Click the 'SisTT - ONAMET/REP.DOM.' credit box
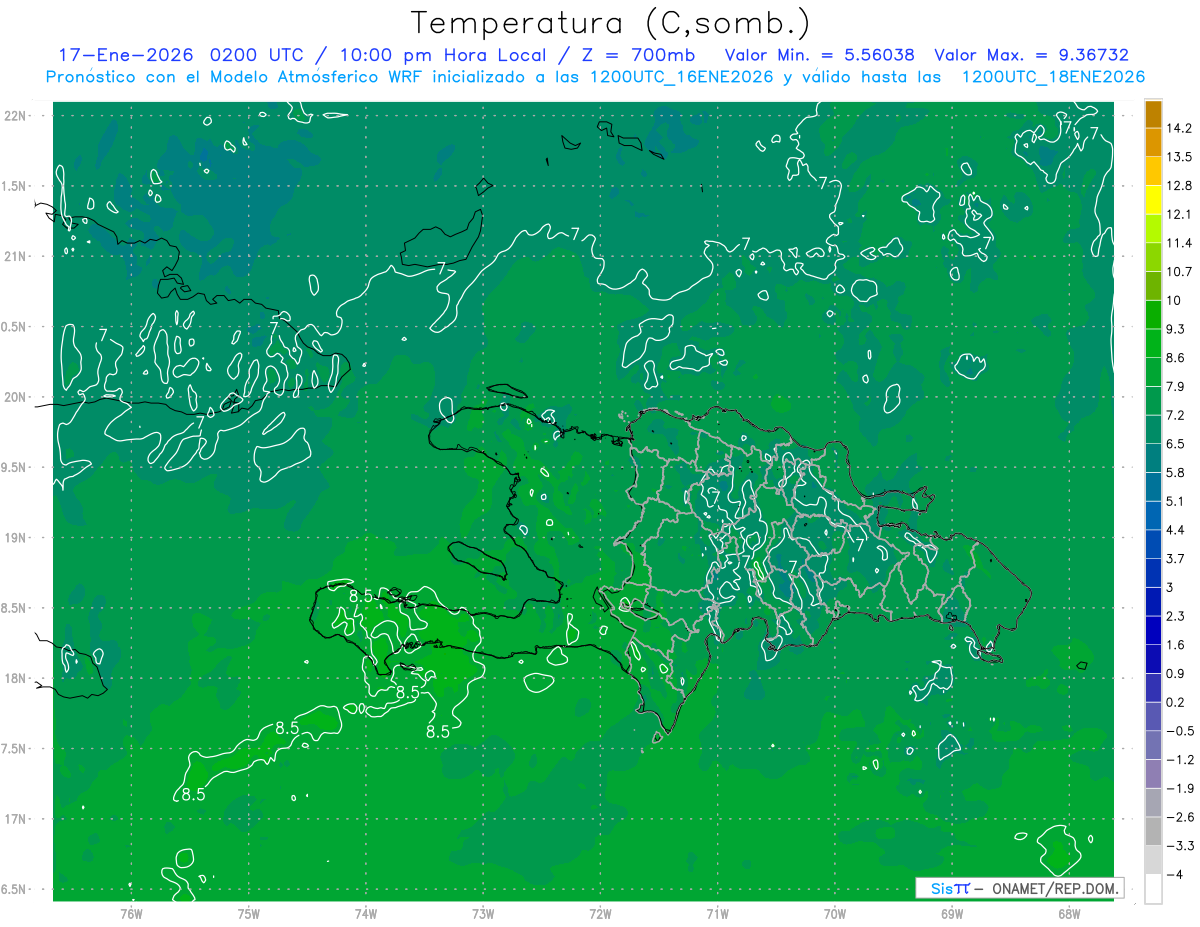 click(1021, 888)
